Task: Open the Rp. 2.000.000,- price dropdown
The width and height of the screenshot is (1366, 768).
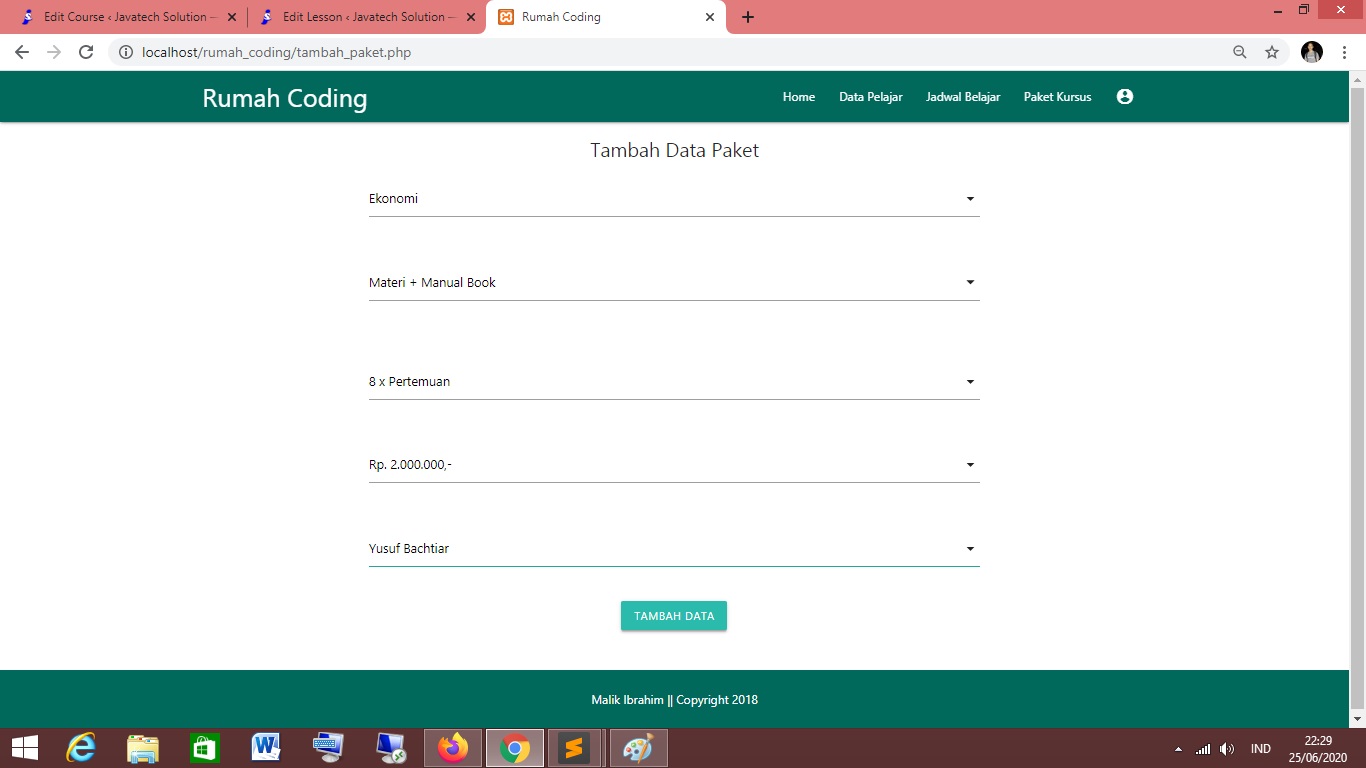Action: (x=673, y=465)
